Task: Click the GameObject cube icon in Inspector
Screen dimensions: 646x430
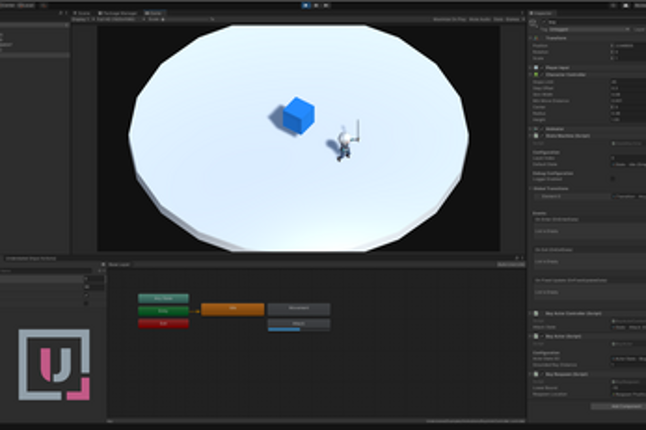Action: click(x=533, y=21)
